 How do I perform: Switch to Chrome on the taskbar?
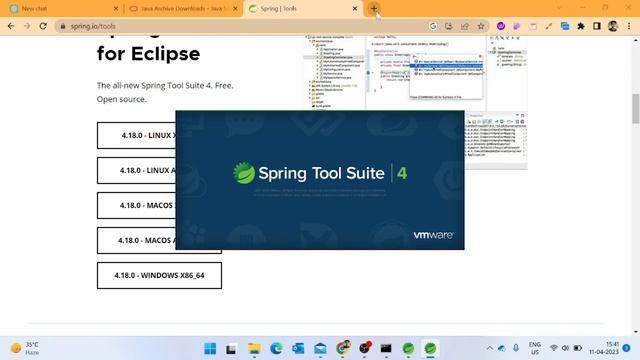click(x=343, y=348)
